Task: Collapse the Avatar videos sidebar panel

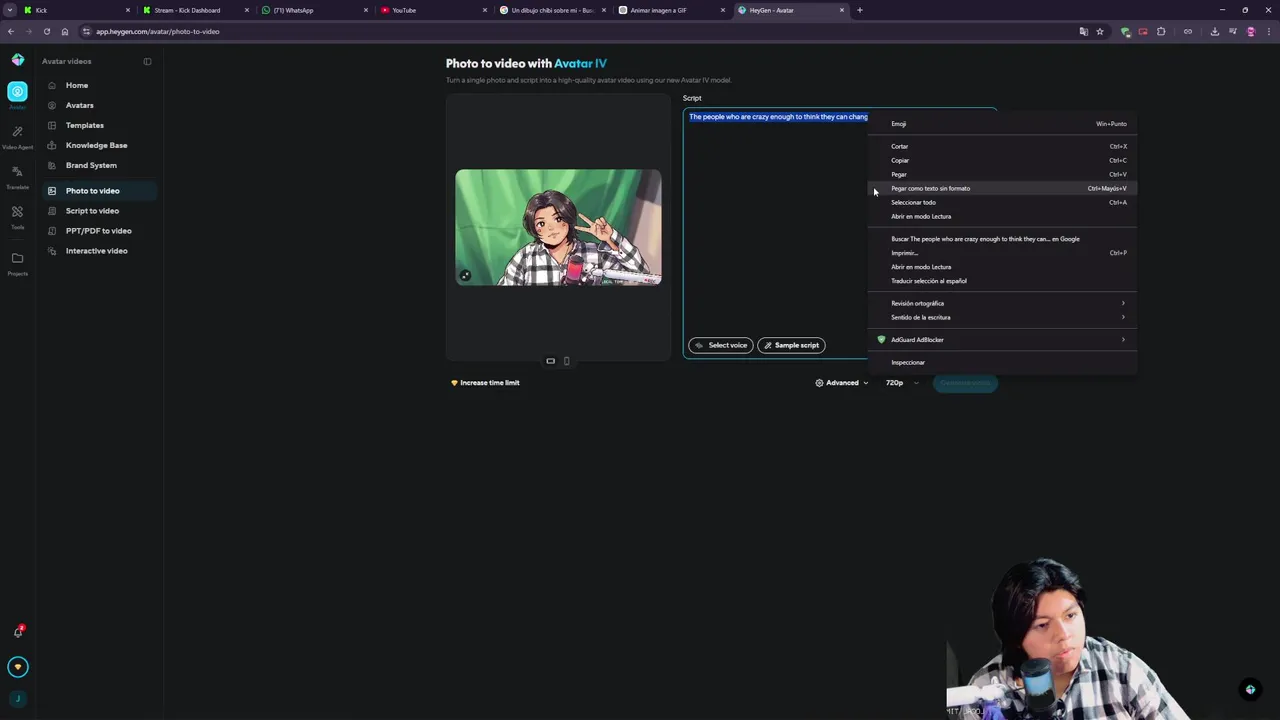Action: (x=147, y=61)
